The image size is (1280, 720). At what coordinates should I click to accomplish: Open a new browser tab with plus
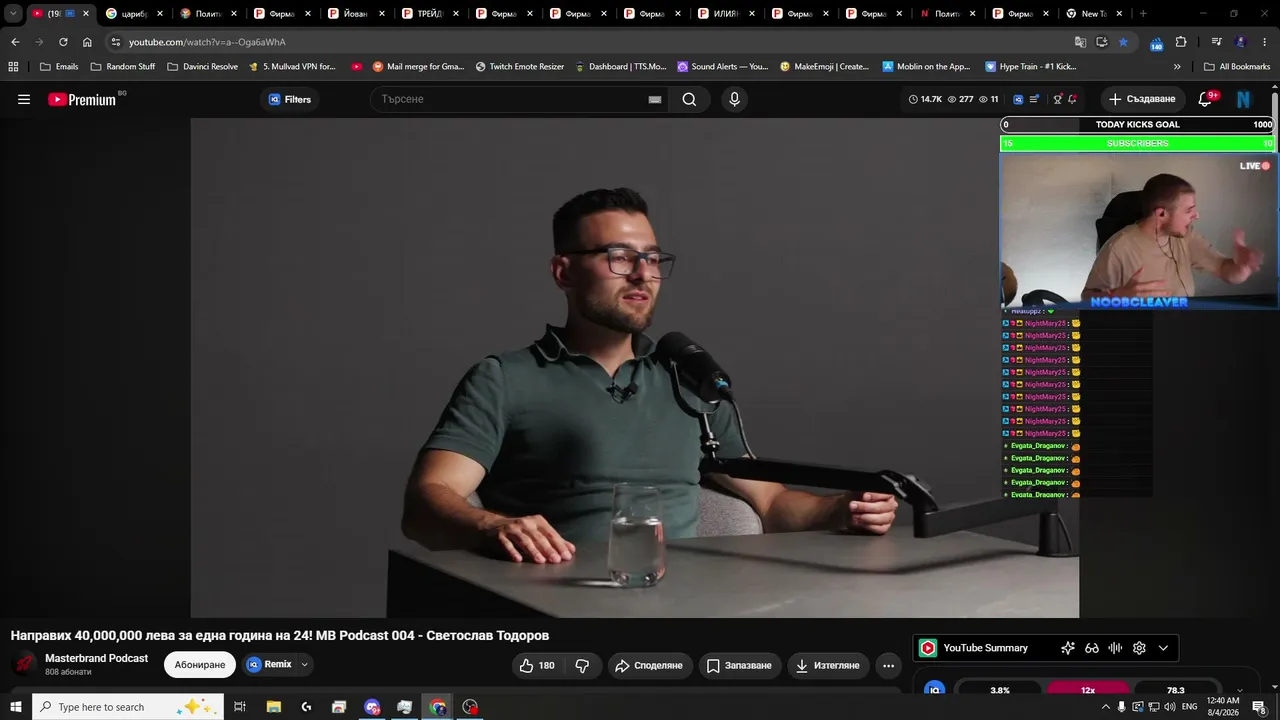(1143, 14)
